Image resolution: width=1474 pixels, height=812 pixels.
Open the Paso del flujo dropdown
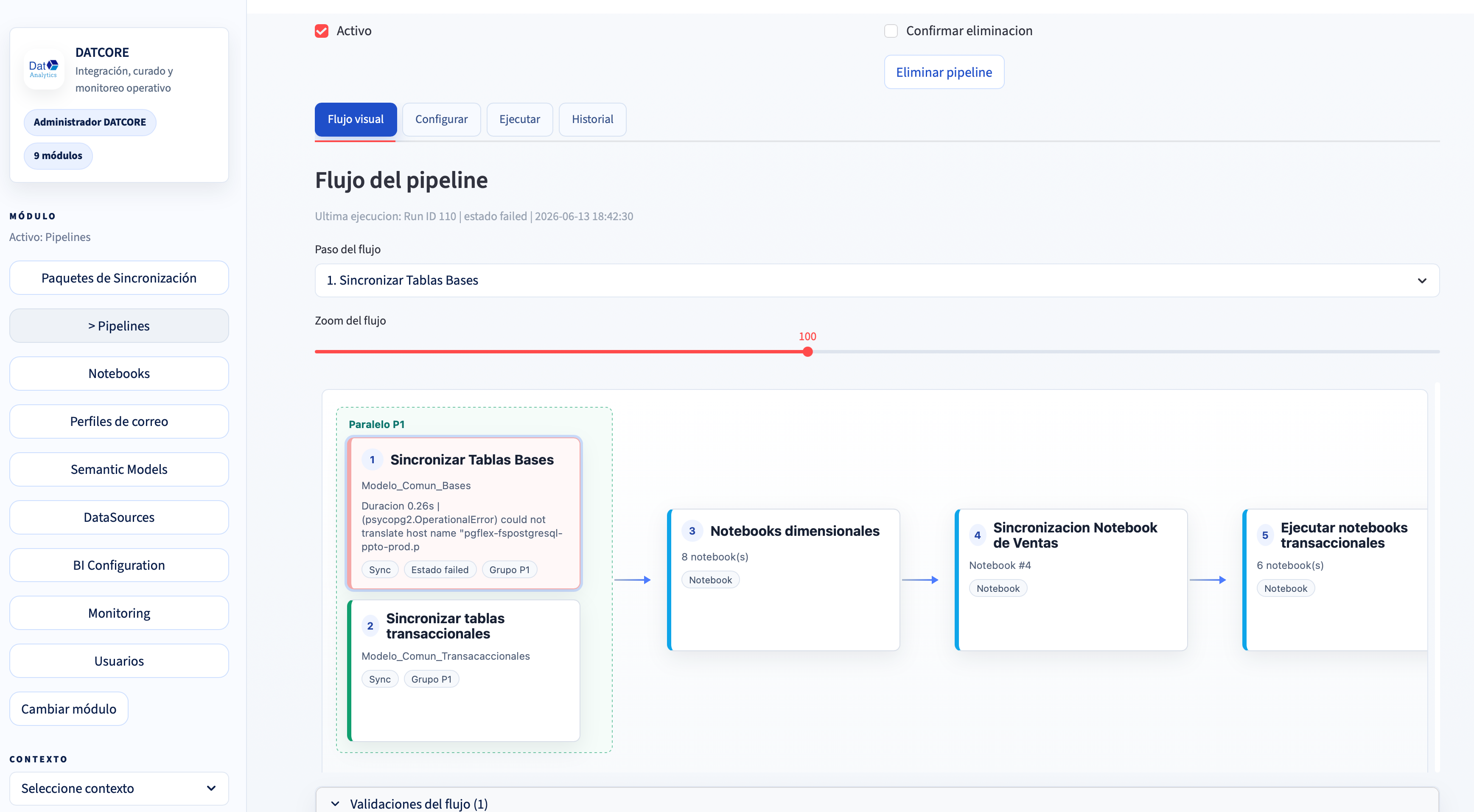(877, 280)
